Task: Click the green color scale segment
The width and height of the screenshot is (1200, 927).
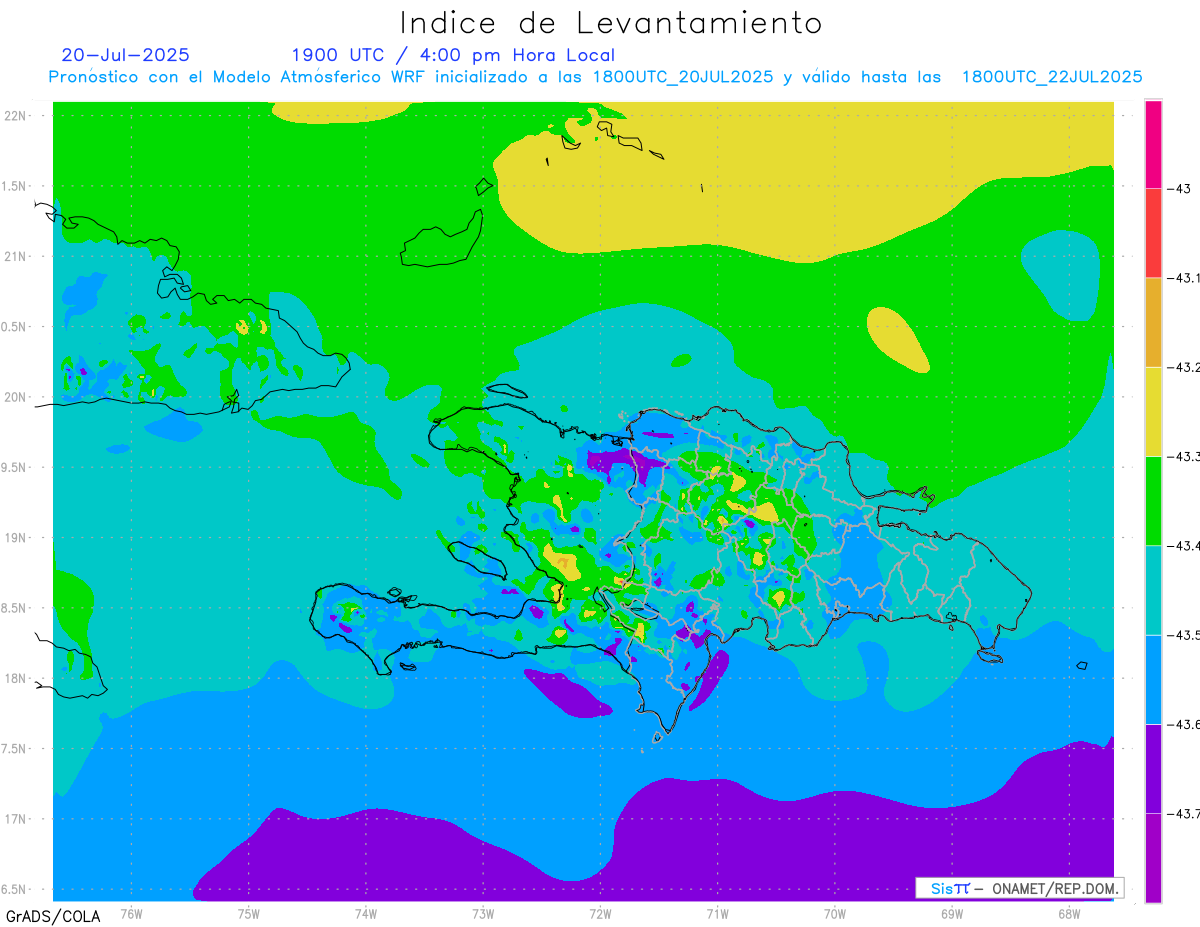Action: click(1153, 500)
